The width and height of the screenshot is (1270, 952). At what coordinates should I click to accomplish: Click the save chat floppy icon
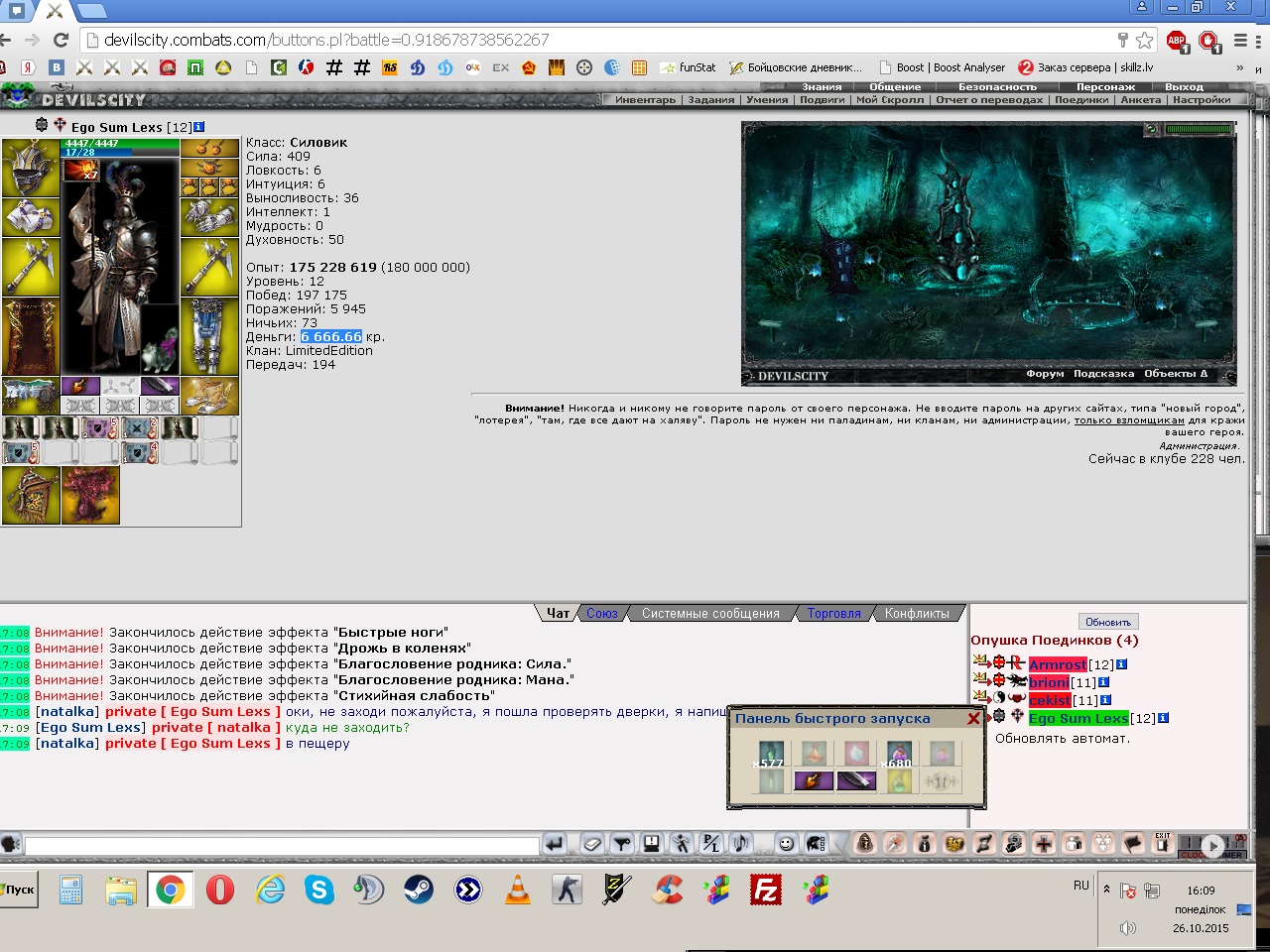(x=652, y=844)
